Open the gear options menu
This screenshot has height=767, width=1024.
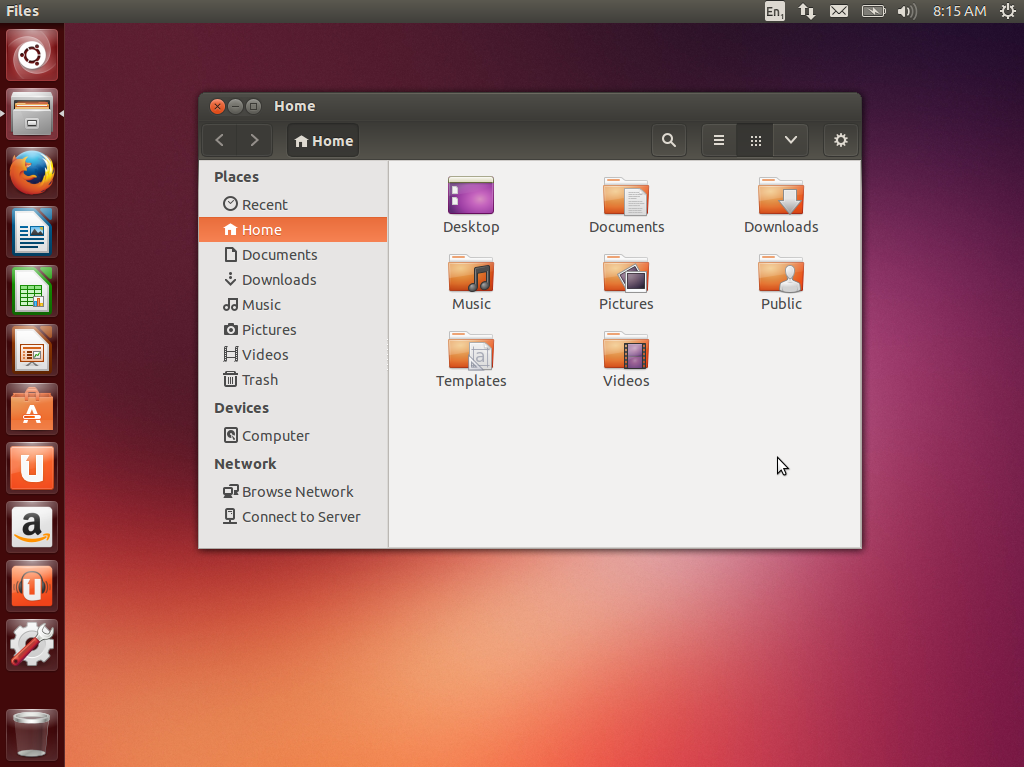[x=841, y=140]
